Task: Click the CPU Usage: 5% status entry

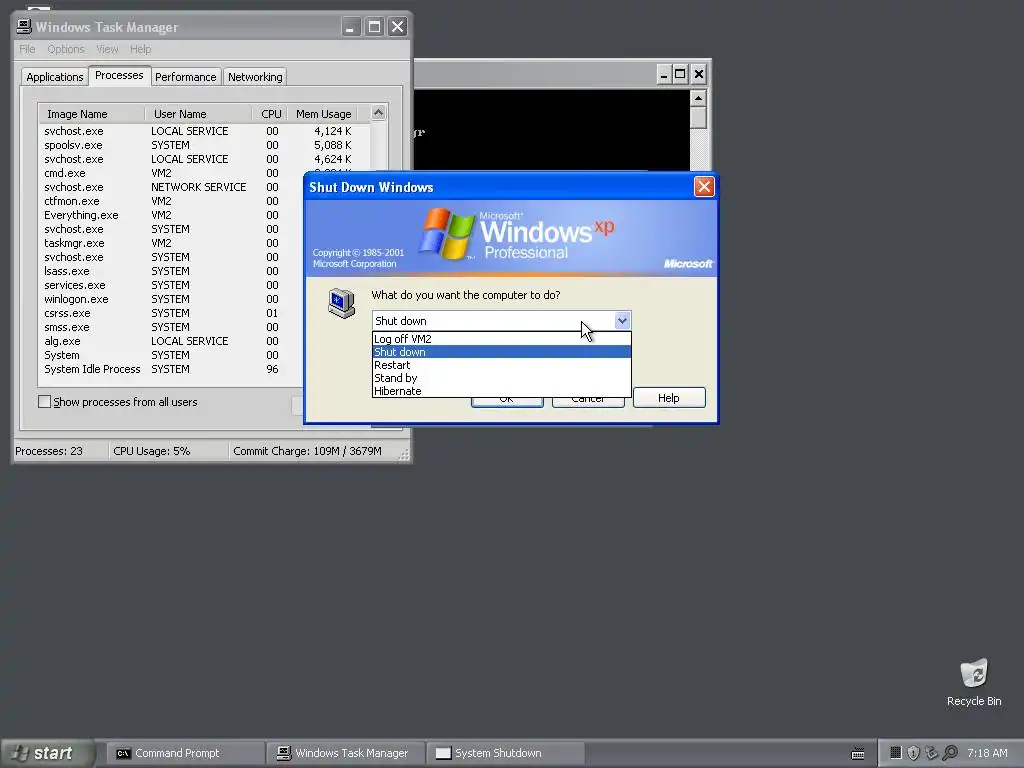Action: (x=168, y=451)
